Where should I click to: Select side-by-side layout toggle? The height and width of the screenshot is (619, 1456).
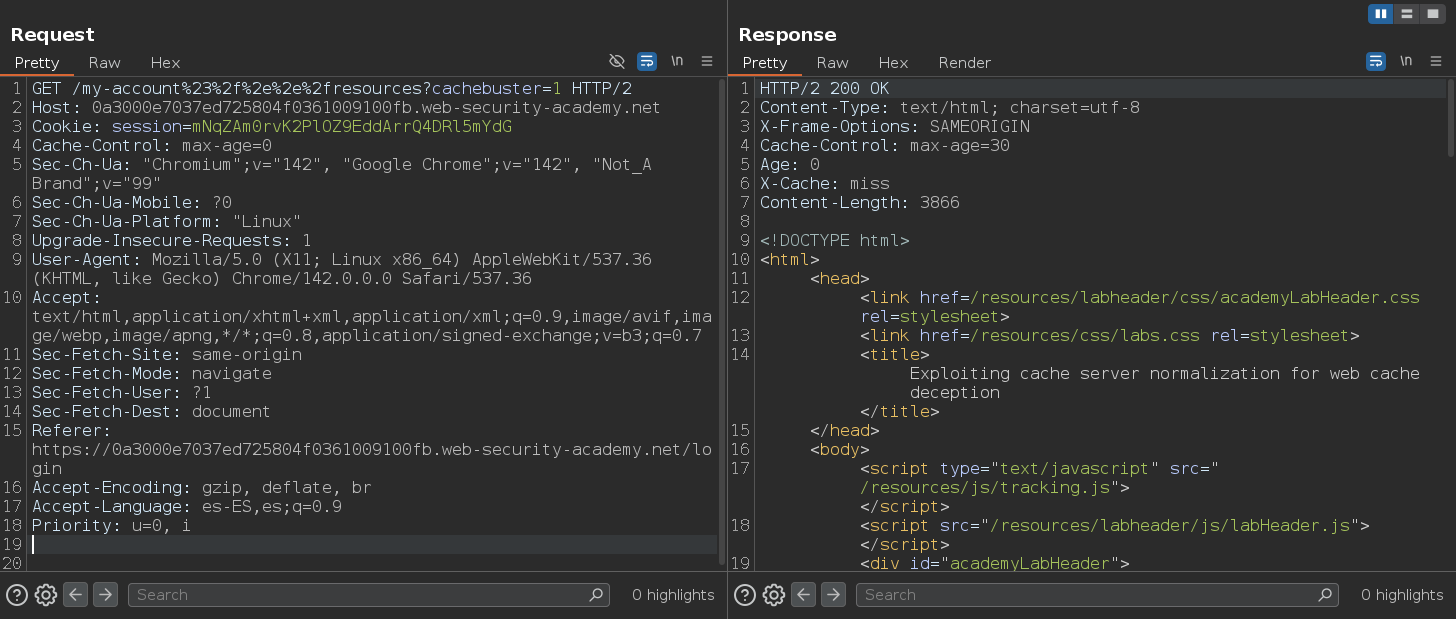[x=1381, y=14]
